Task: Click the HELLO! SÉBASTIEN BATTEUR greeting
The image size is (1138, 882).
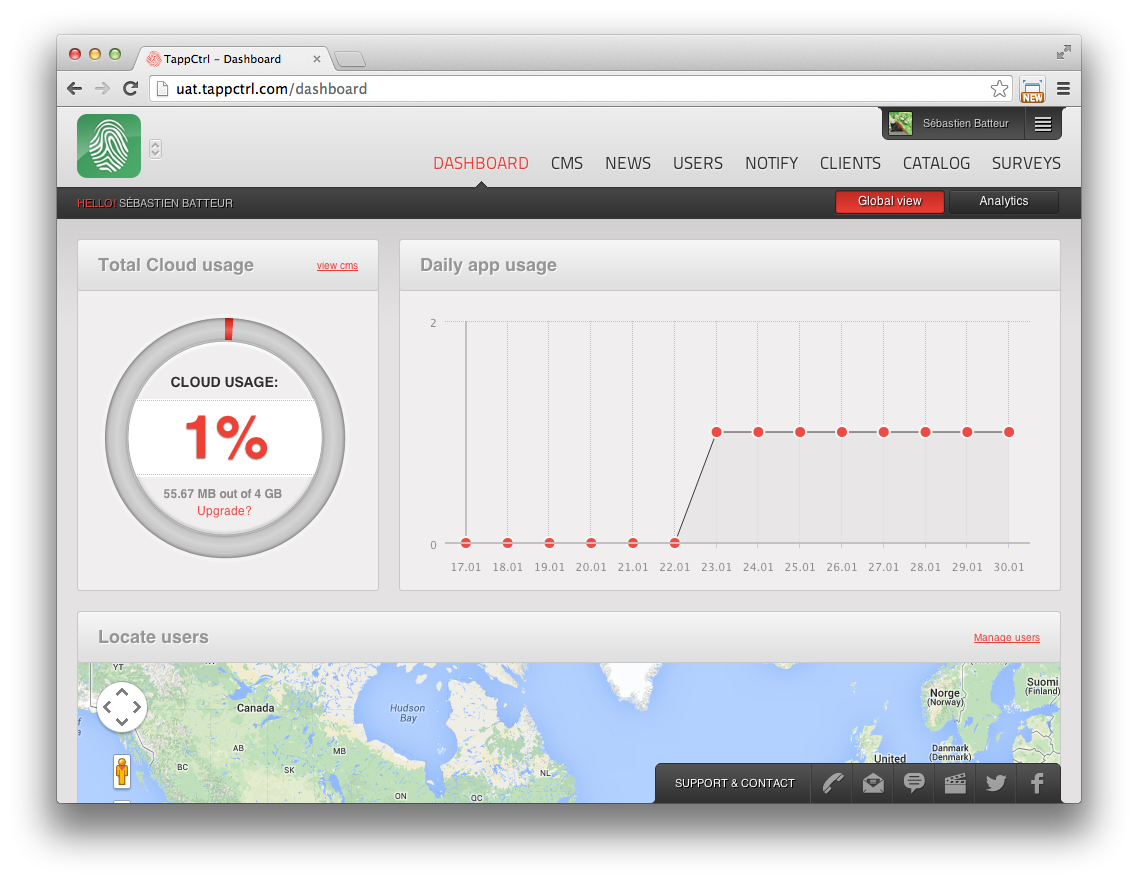Action: pos(155,203)
